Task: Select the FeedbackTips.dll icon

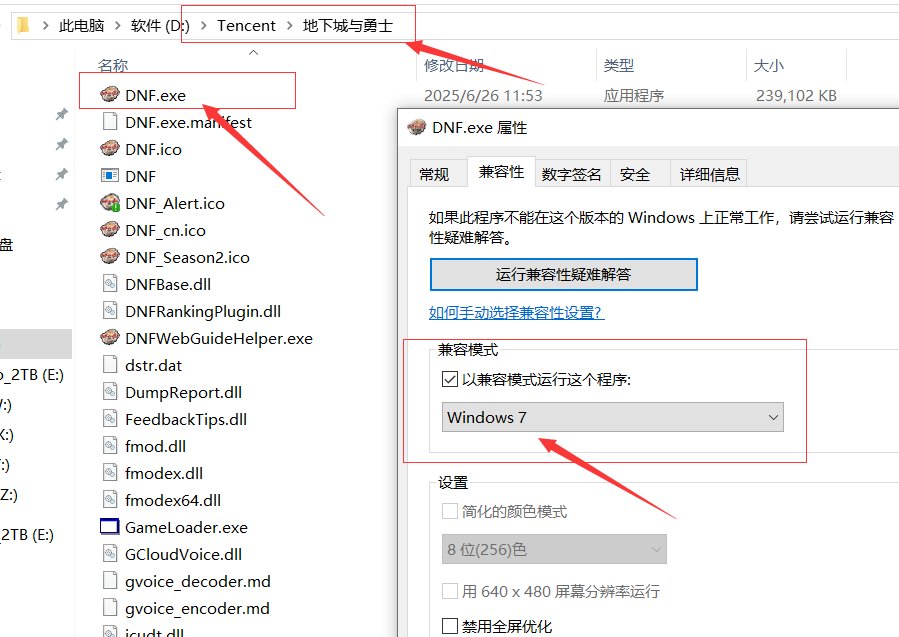Action: click(110, 418)
